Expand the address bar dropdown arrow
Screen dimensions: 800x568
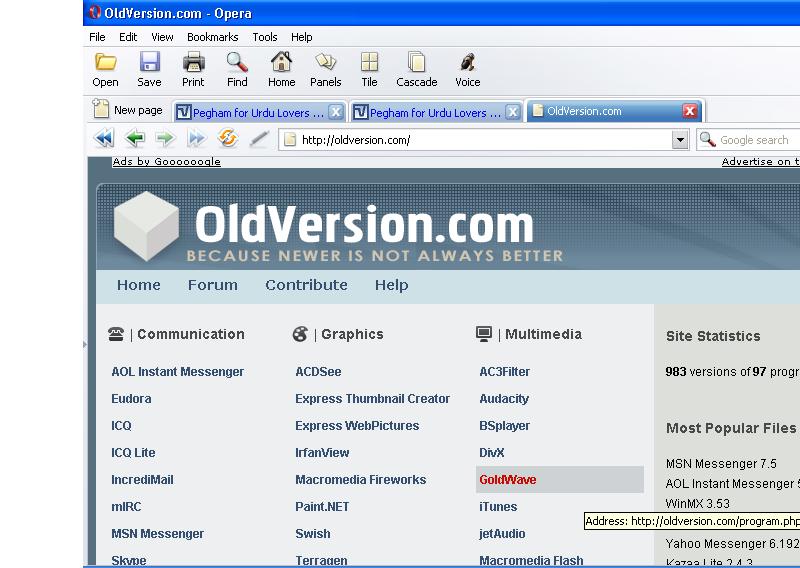pyautogui.click(x=680, y=140)
